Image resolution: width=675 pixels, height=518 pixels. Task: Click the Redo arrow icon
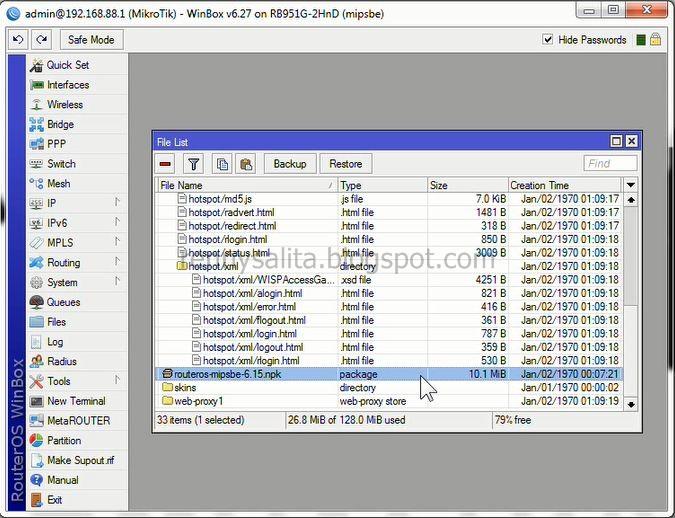[41, 40]
